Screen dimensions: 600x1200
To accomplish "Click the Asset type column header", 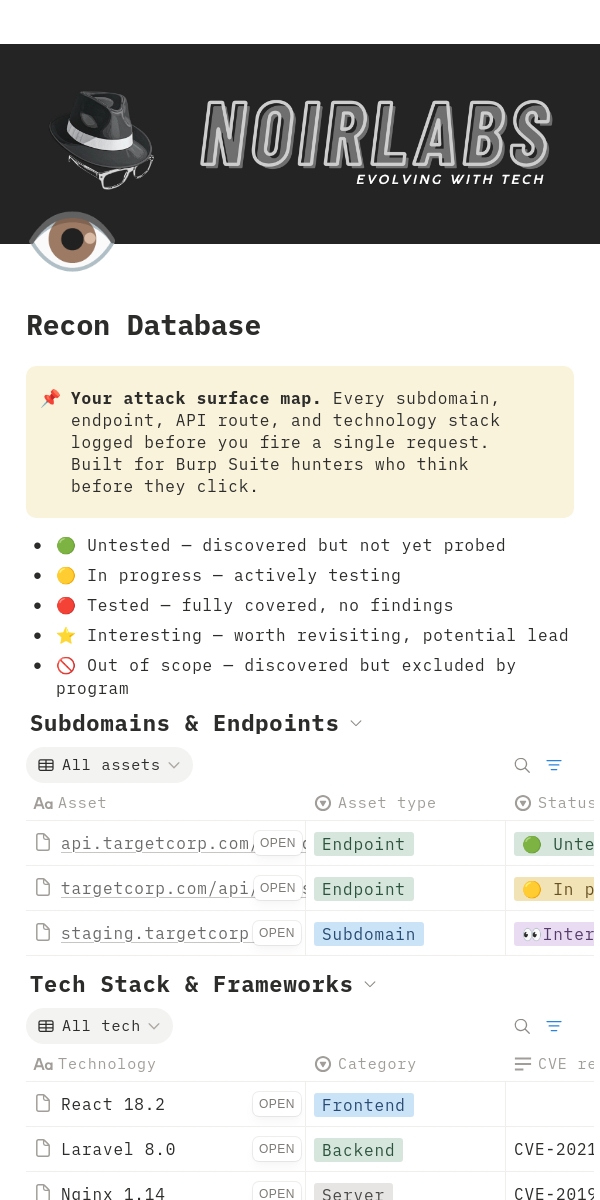I will point(386,803).
